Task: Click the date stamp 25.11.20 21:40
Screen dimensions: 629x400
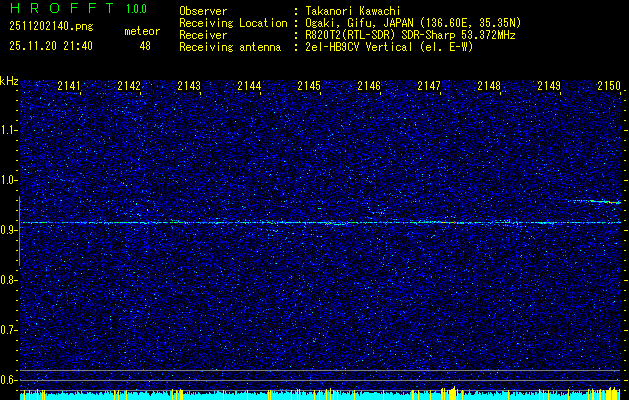Action: [51, 46]
